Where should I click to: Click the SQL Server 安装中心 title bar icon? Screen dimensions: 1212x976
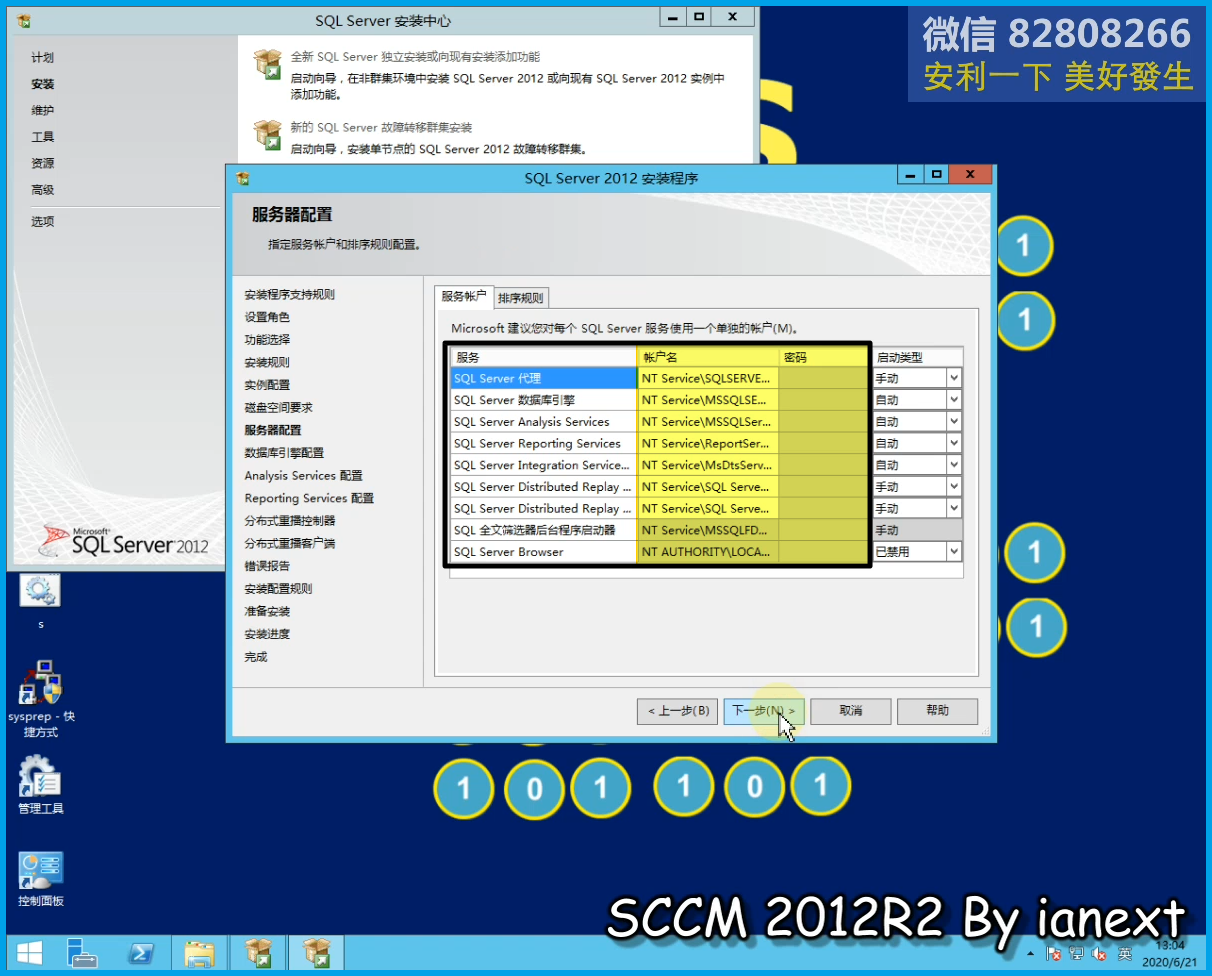24,20
